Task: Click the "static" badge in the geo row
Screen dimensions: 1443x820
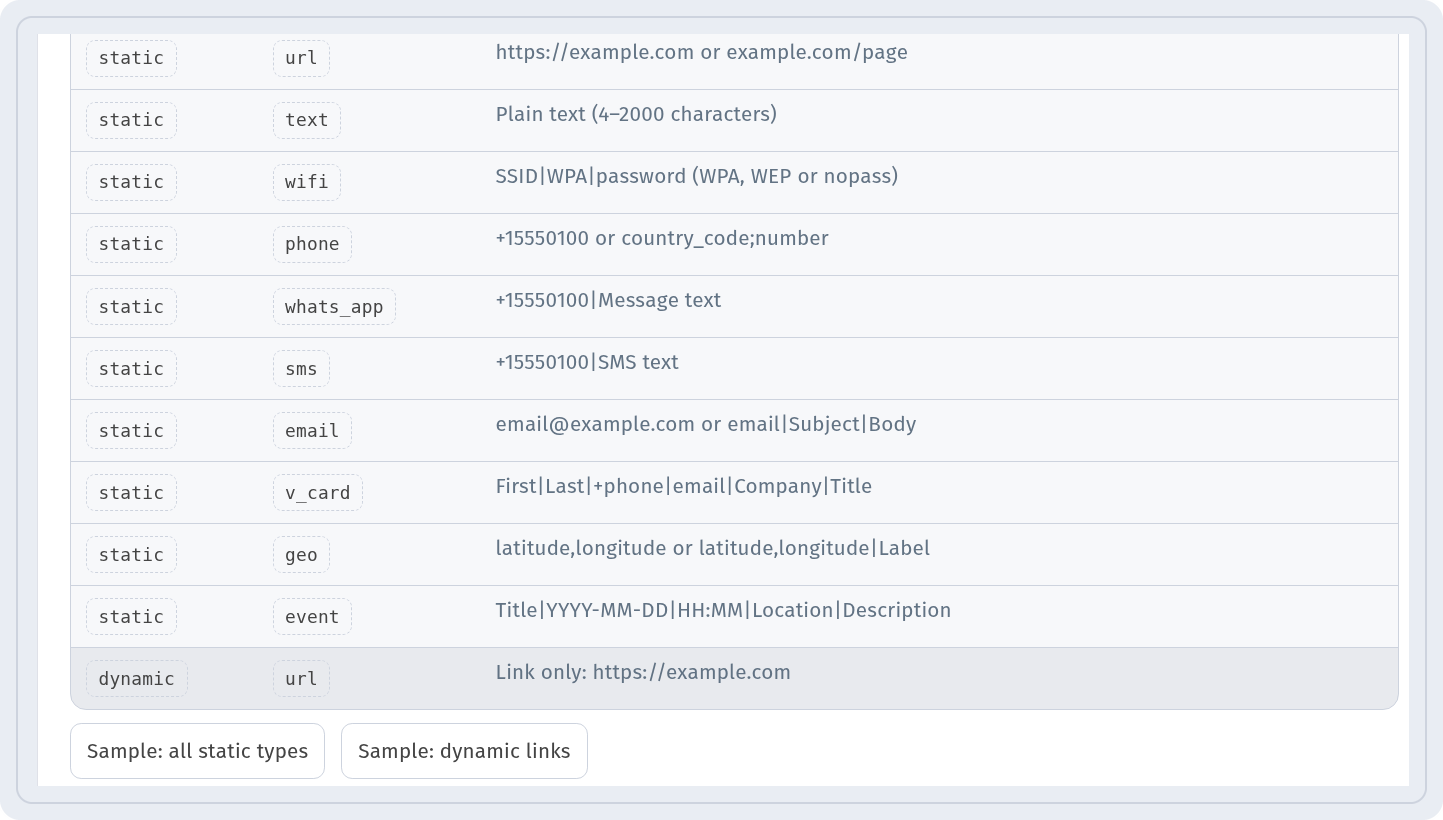Action: (x=131, y=555)
